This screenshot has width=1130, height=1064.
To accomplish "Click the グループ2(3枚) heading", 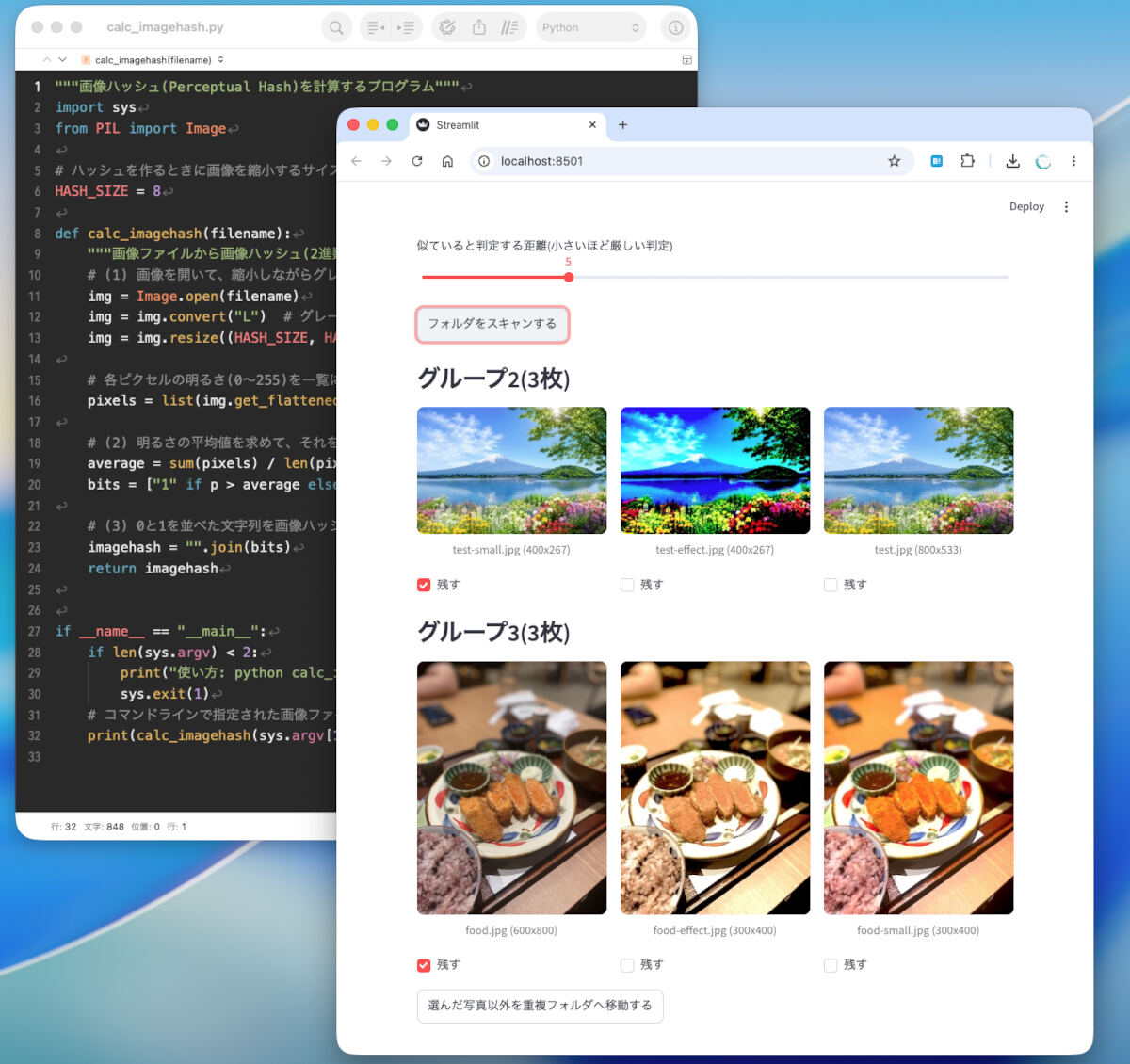I will 493,379.
